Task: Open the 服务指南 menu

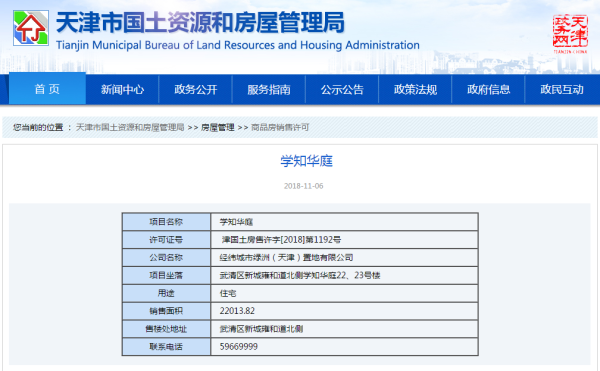Action: pyautogui.click(x=269, y=89)
